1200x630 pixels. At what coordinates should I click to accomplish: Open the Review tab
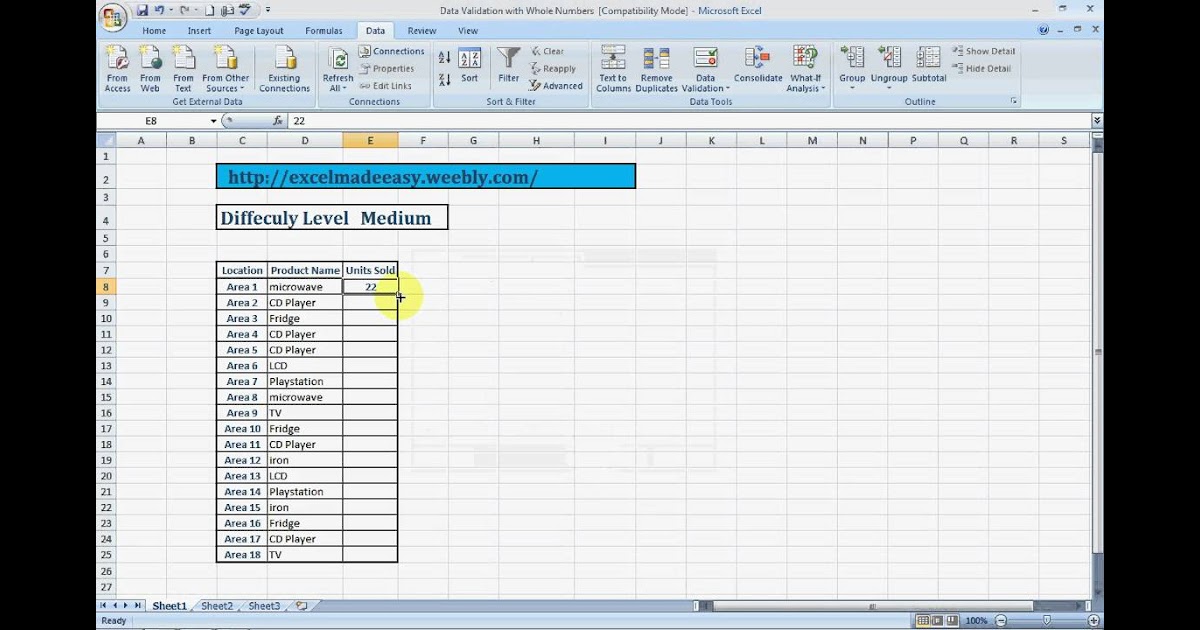(422, 31)
